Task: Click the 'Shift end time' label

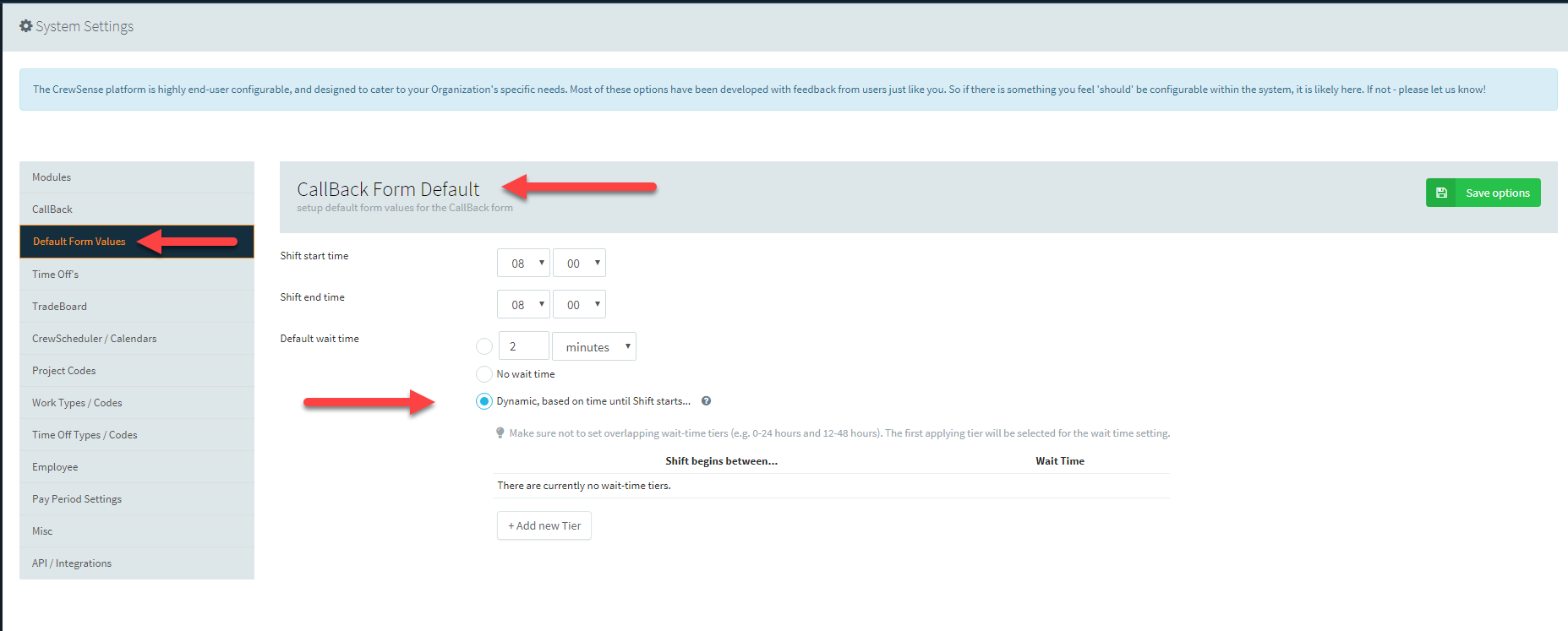Action: click(313, 297)
